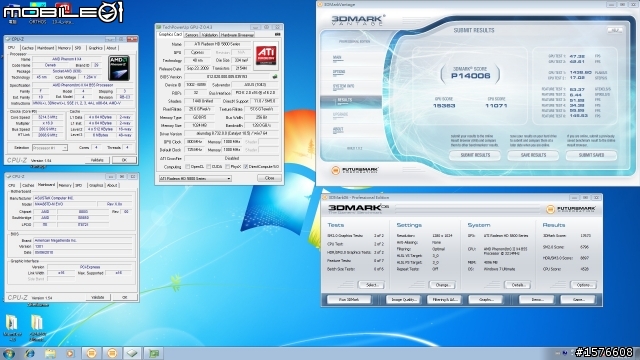Click the Futuremark logo in 3DMark Vantage
The height and width of the screenshot is (360, 640).
point(355,170)
